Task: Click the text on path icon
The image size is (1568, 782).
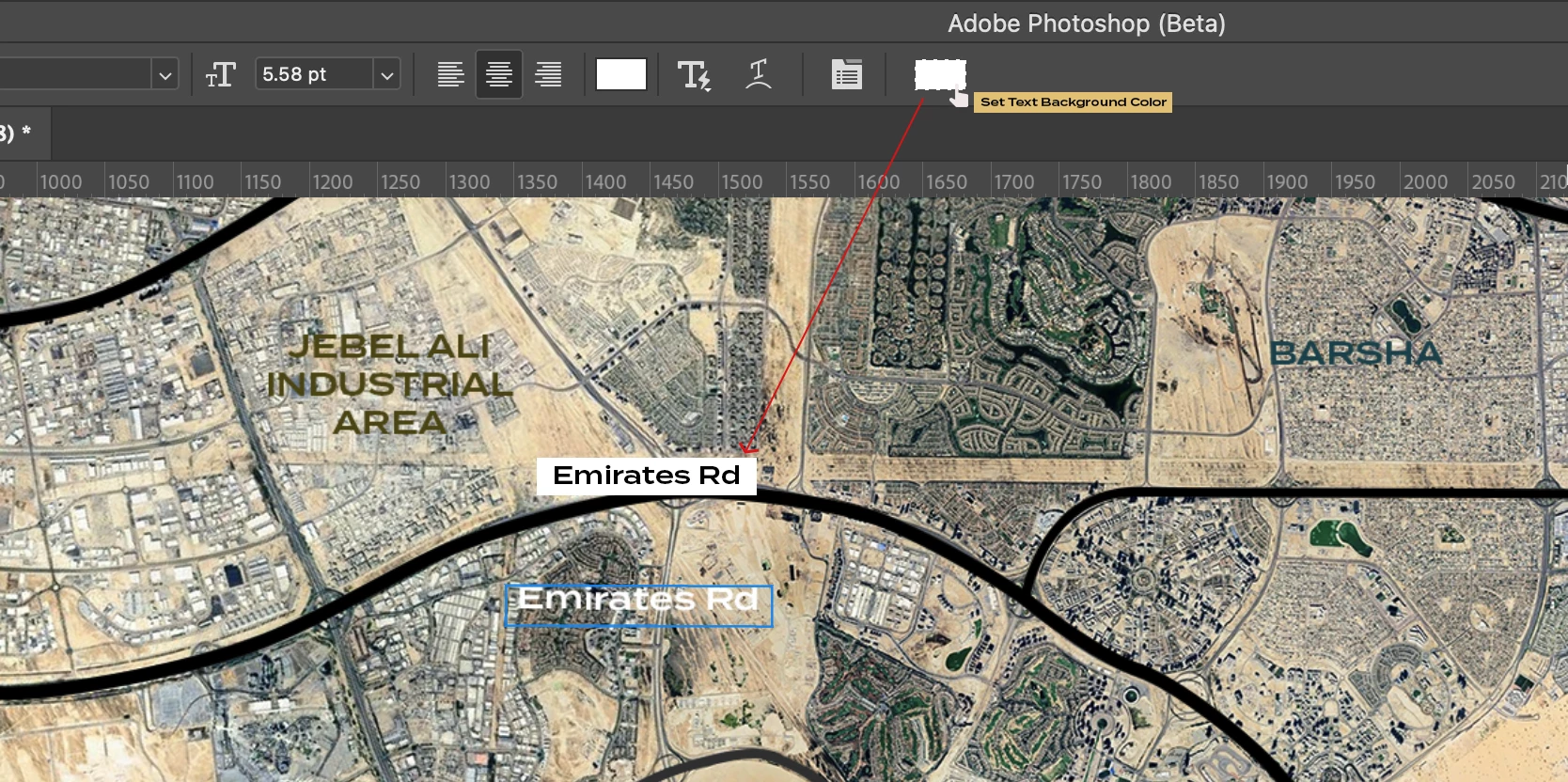Action: pos(759,74)
